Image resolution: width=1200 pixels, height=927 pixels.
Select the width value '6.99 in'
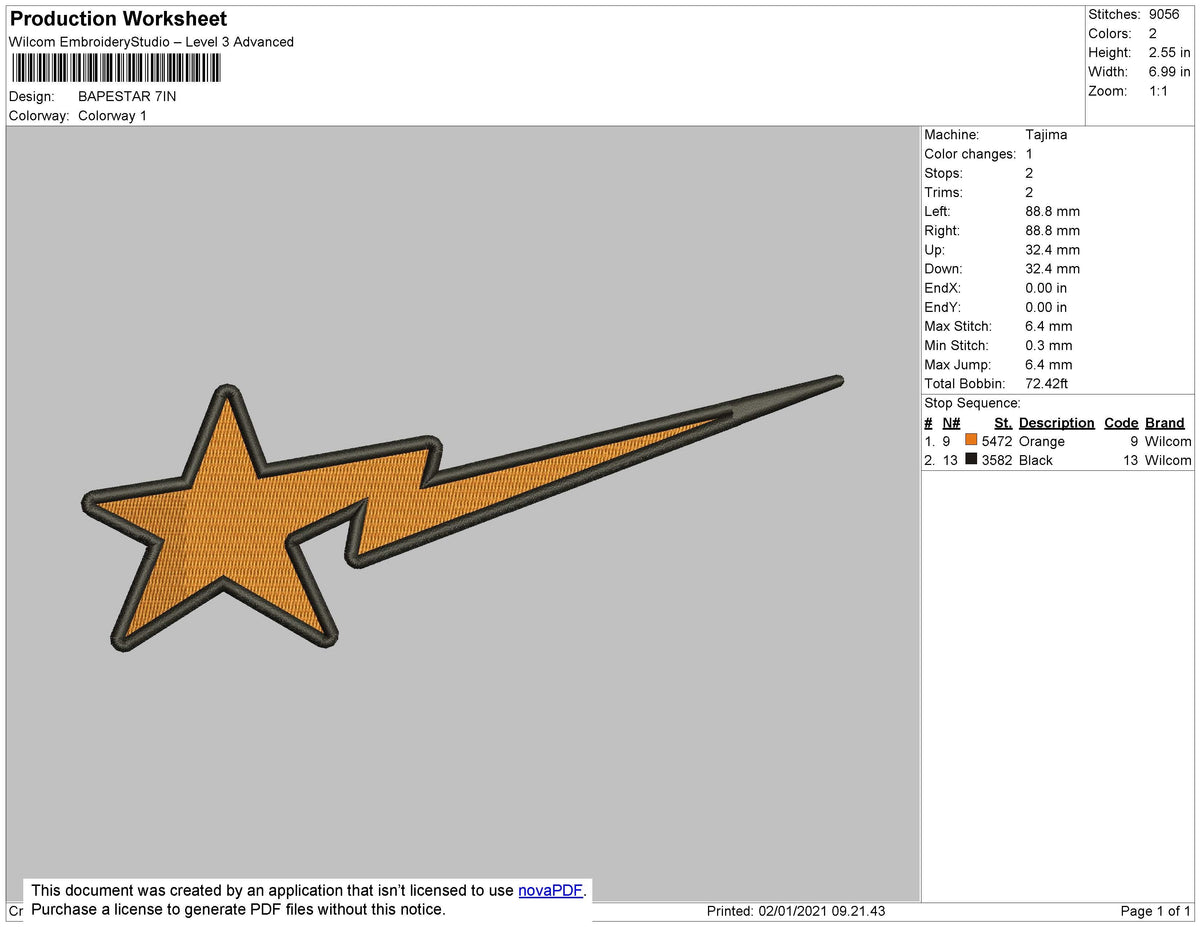coord(1169,72)
